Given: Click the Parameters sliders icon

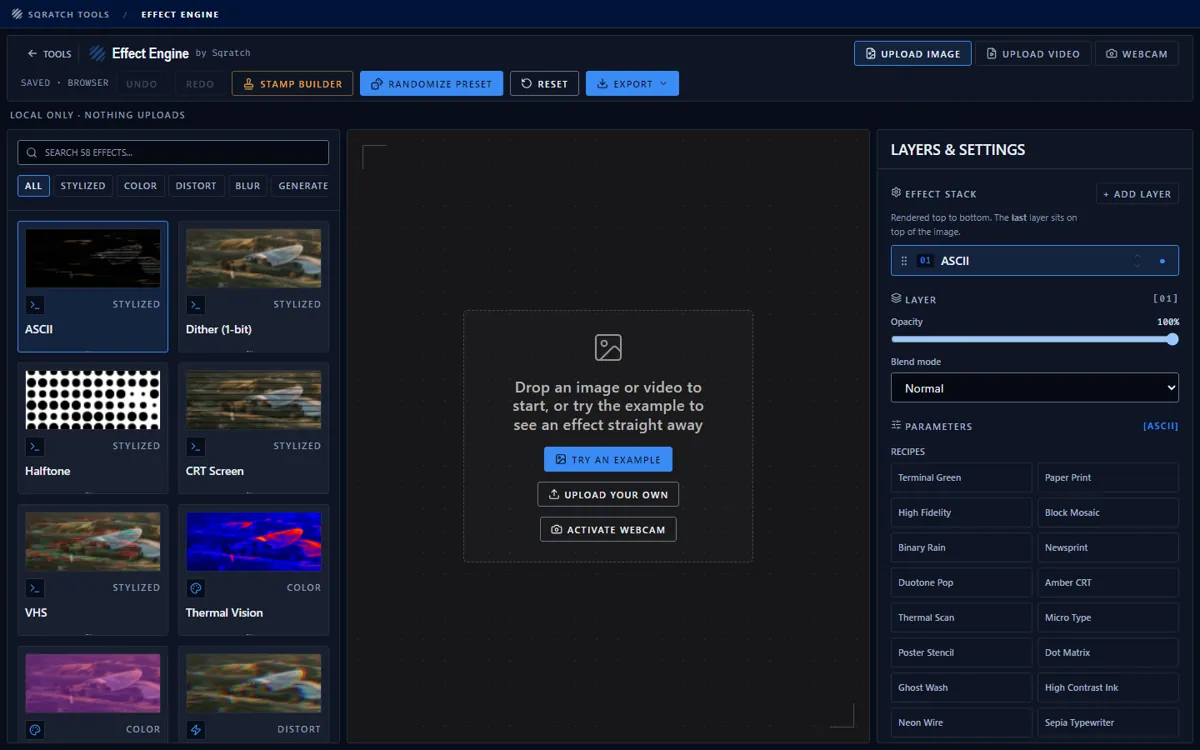Looking at the screenshot, I should coord(896,425).
